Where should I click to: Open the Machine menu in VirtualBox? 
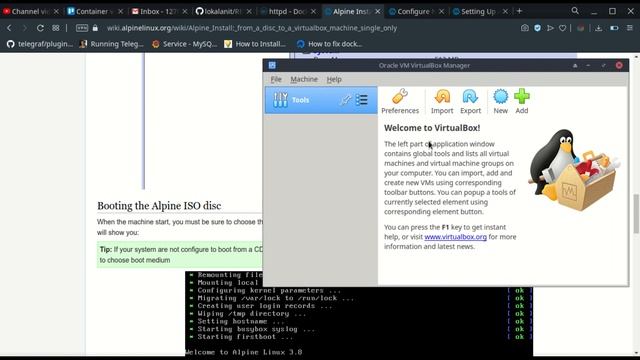(304, 79)
